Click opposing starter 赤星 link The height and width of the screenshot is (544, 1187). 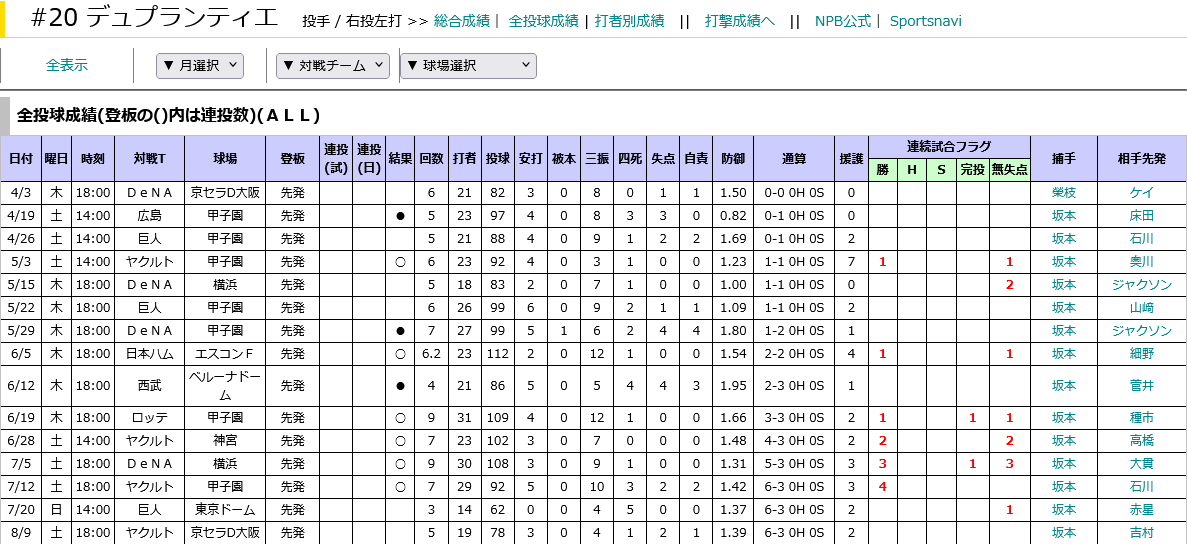(1141, 510)
